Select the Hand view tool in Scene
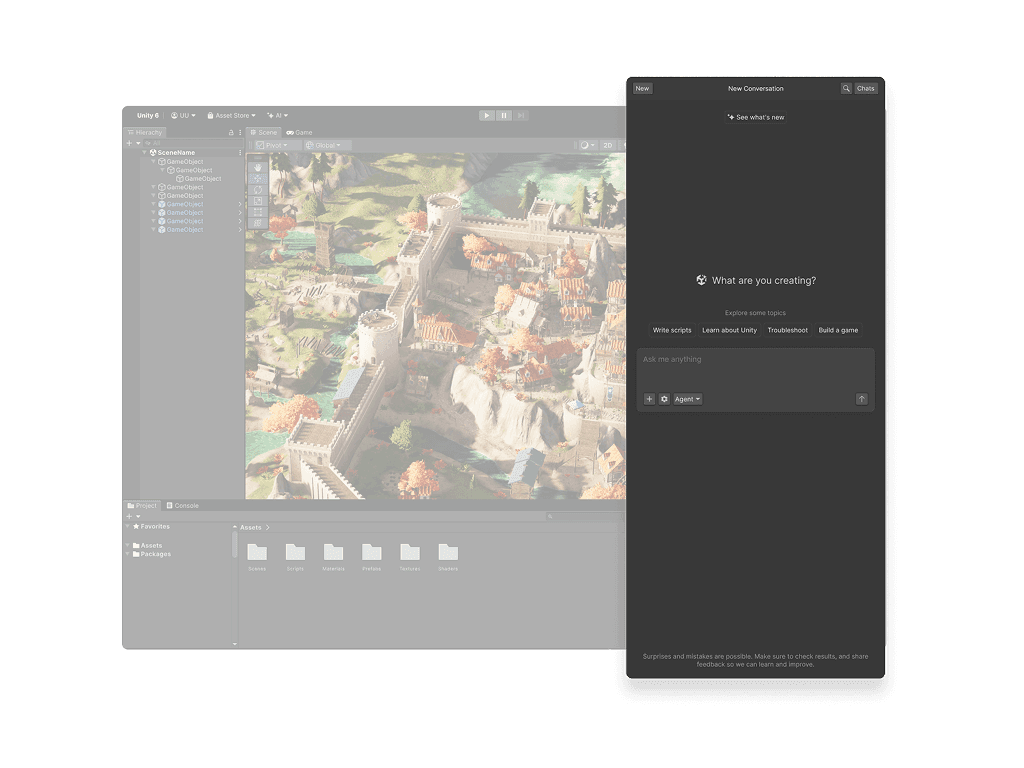Image resolution: width=1024 pixels, height=768 pixels. pyautogui.click(x=258, y=167)
